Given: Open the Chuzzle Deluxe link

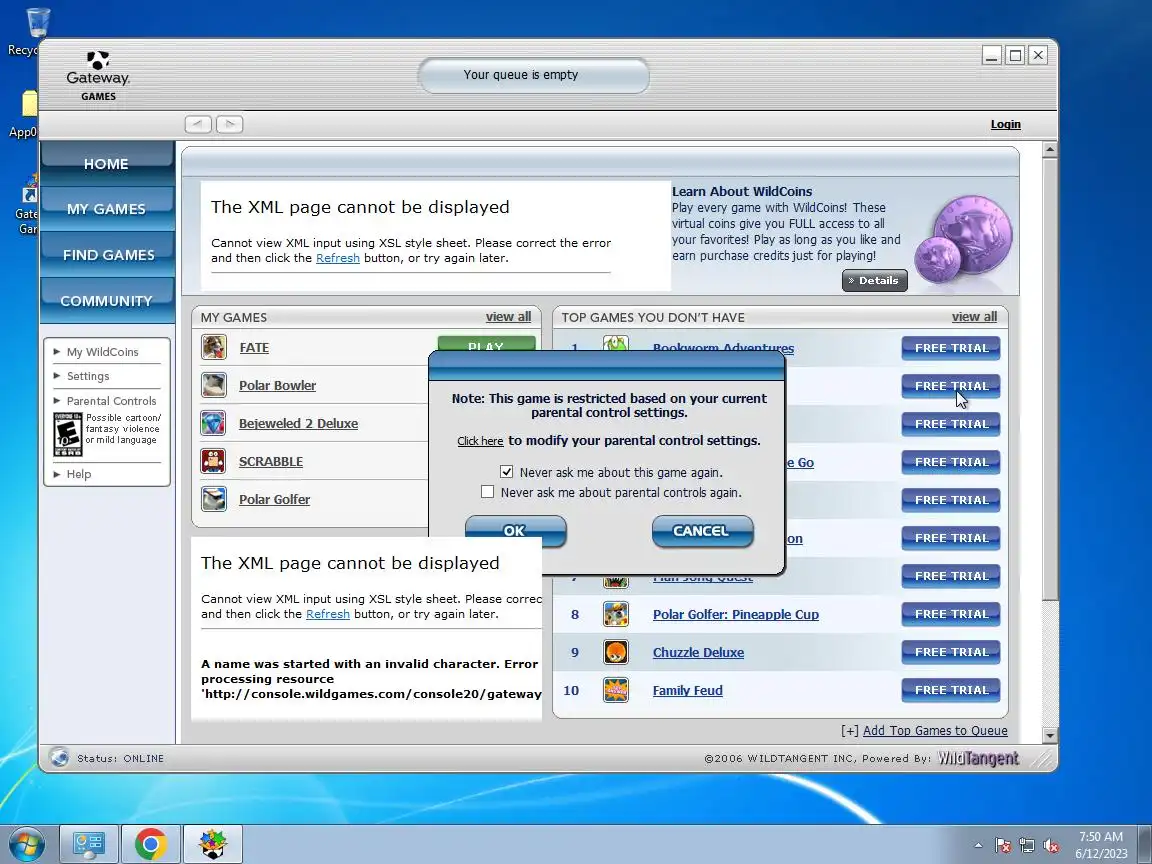Looking at the screenshot, I should (x=698, y=652).
